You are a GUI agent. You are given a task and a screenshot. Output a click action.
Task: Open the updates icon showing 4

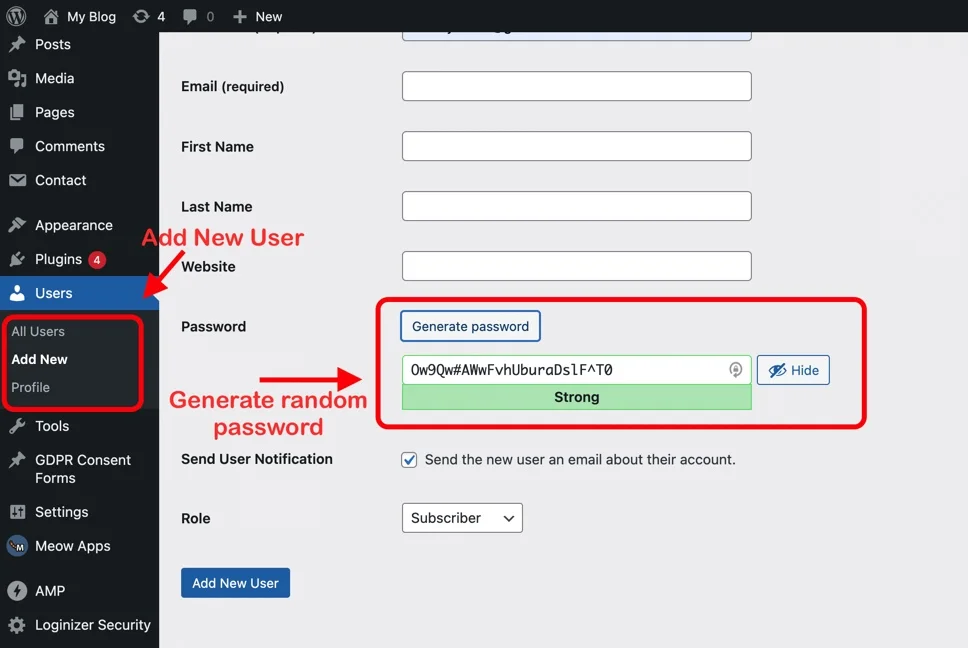point(141,16)
